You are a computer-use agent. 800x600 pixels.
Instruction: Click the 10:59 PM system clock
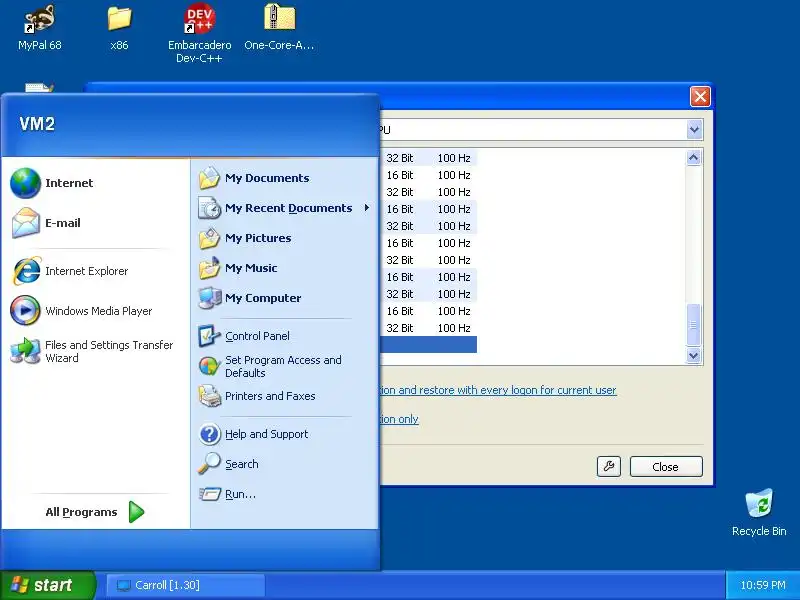pyautogui.click(x=763, y=585)
